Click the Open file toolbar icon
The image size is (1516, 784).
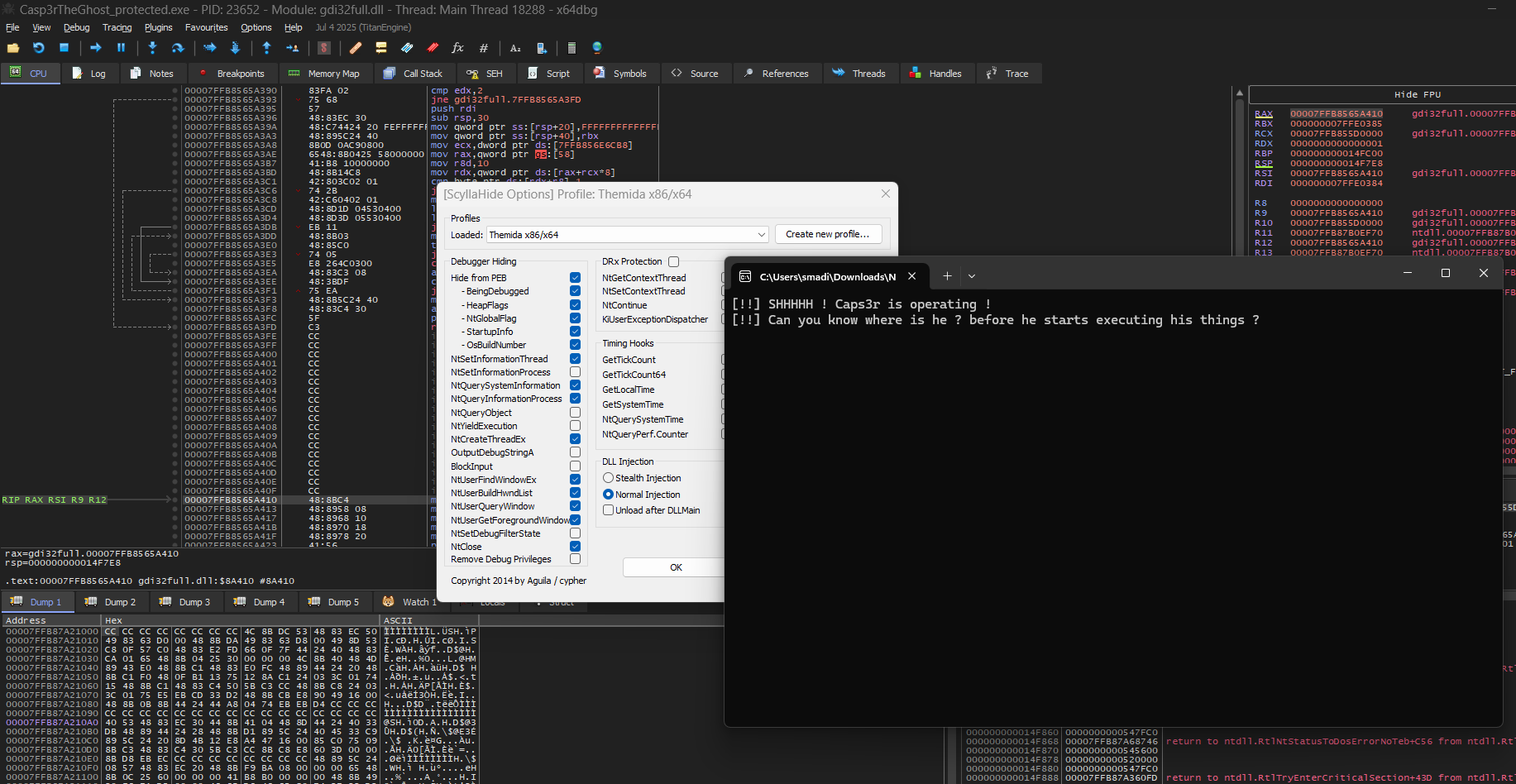(x=13, y=48)
